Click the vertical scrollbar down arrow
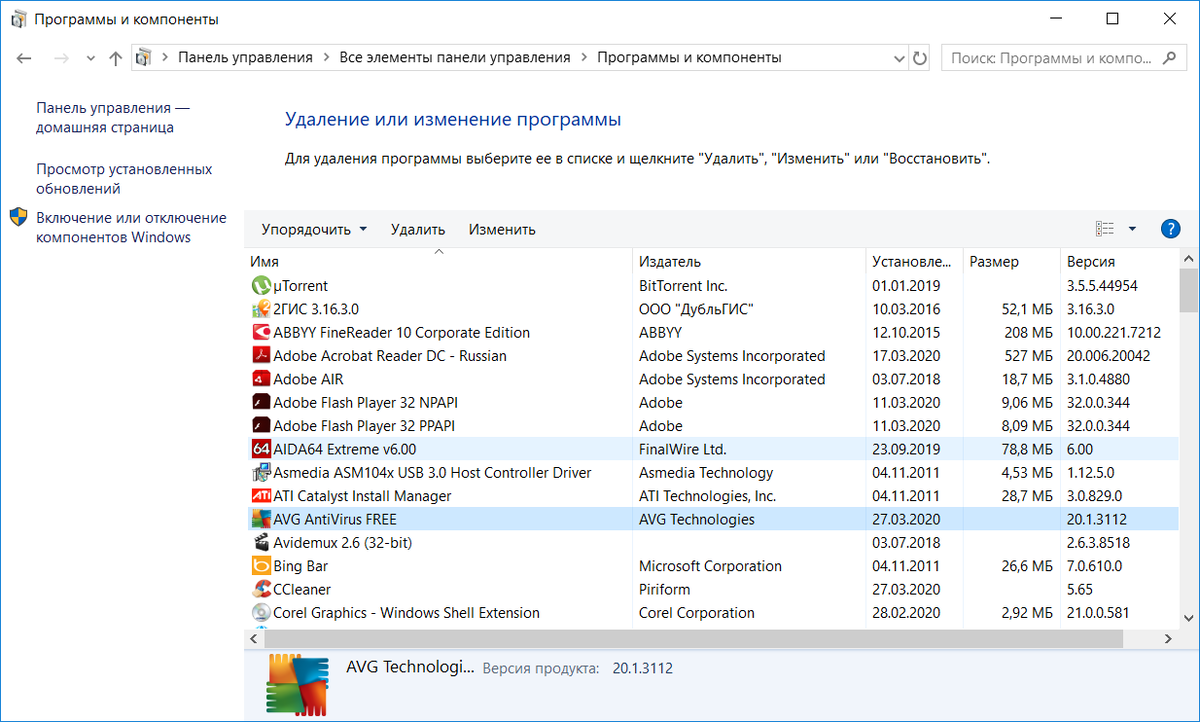1200x722 pixels. [1189, 620]
